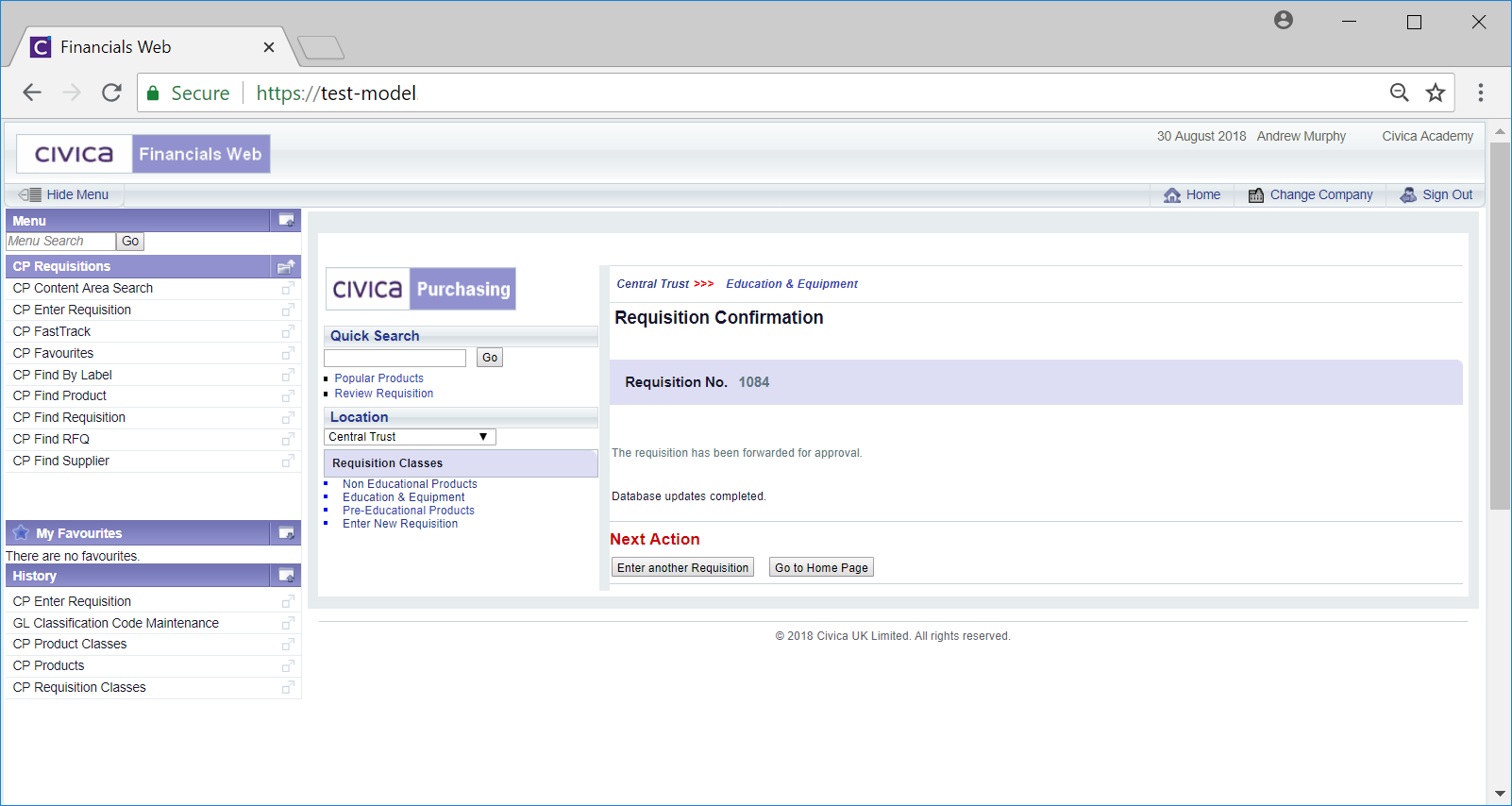Open new browser tab button
Screen dimensions: 1512x806
[321, 47]
